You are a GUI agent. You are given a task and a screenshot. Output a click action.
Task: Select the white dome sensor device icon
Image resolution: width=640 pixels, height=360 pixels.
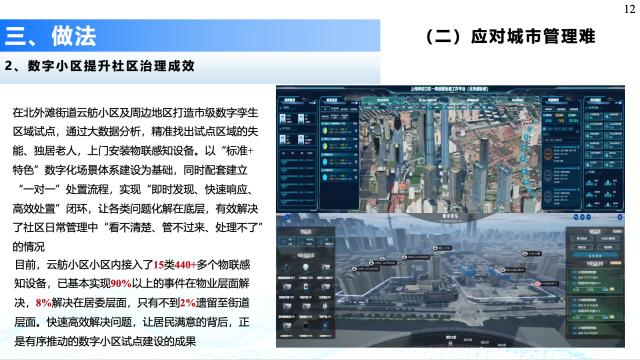[x=306, y=267]
